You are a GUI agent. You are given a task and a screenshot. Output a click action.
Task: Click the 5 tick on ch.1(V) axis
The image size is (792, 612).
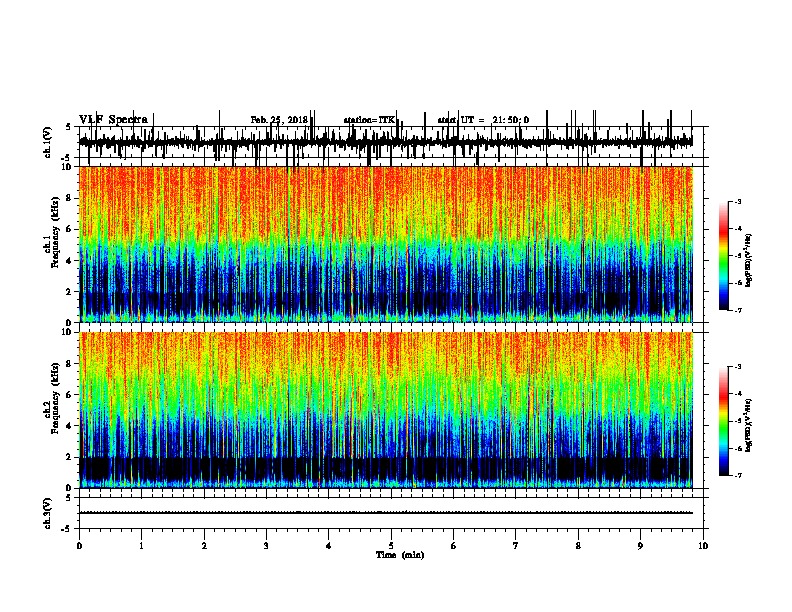69,127
